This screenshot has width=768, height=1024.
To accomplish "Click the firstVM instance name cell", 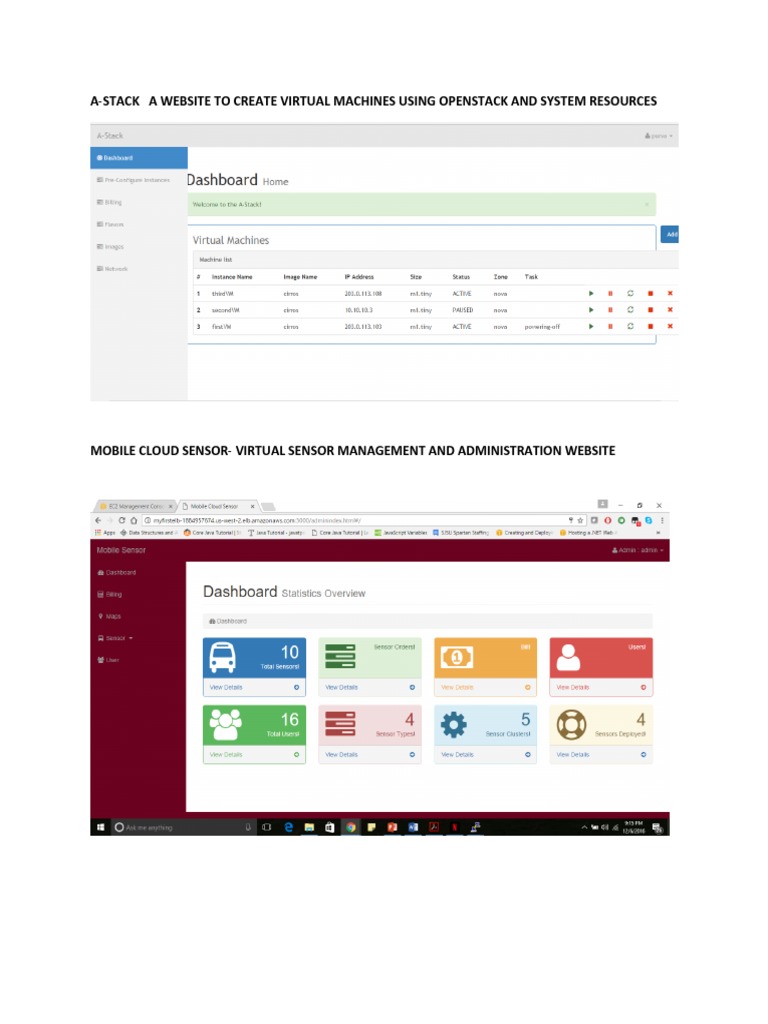I will tap(221, 327).
